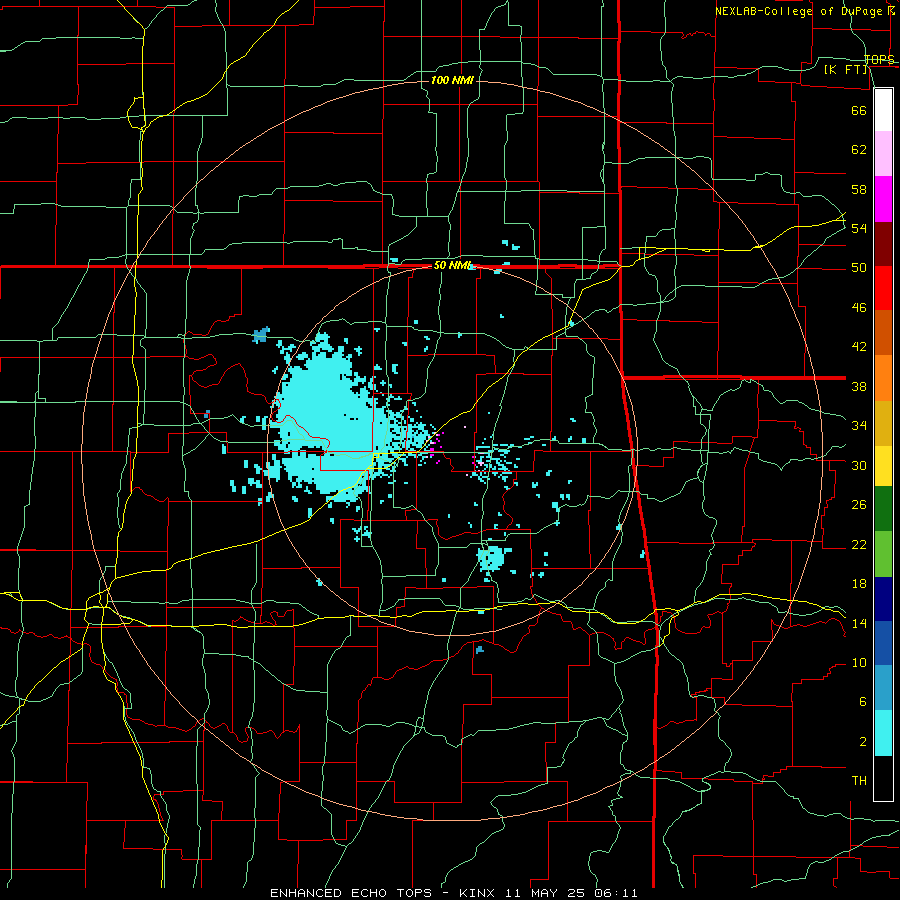
Task: Click the 58 value on the legend
Action: click(x=859, y=189)
